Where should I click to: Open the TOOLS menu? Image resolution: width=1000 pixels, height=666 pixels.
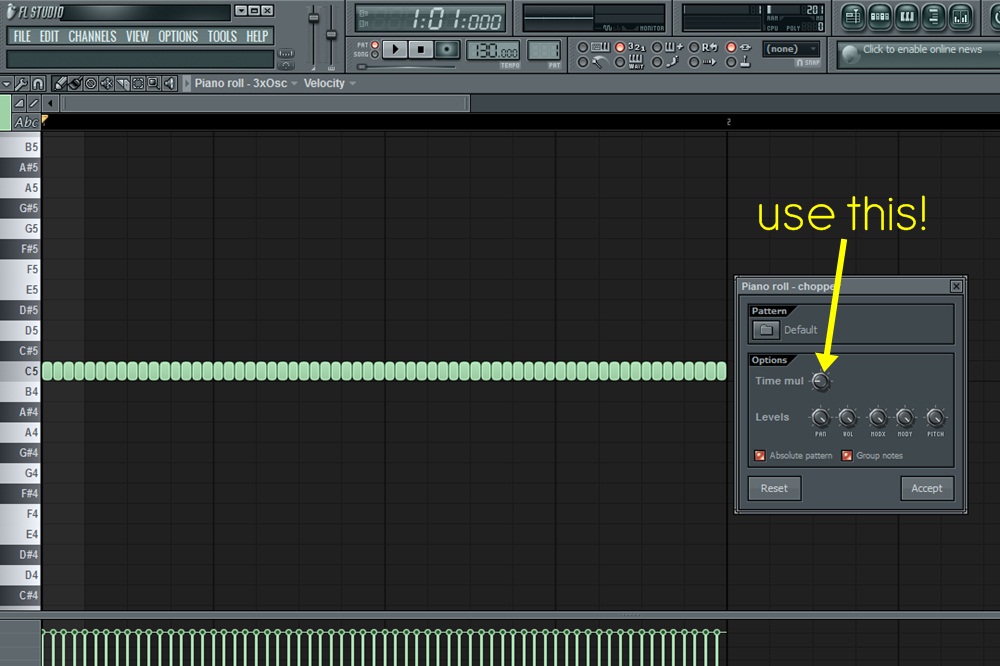(222, 36)
